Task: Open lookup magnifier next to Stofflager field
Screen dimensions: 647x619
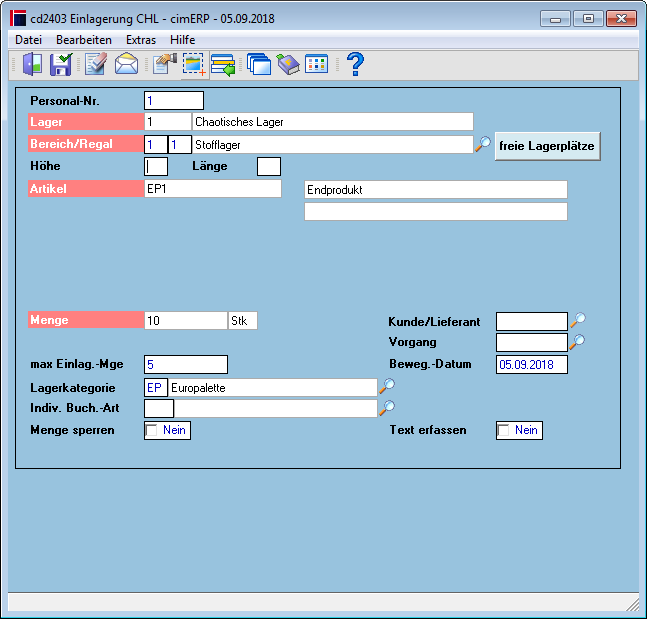Action: pyautogui.click(x=482, y=144)
